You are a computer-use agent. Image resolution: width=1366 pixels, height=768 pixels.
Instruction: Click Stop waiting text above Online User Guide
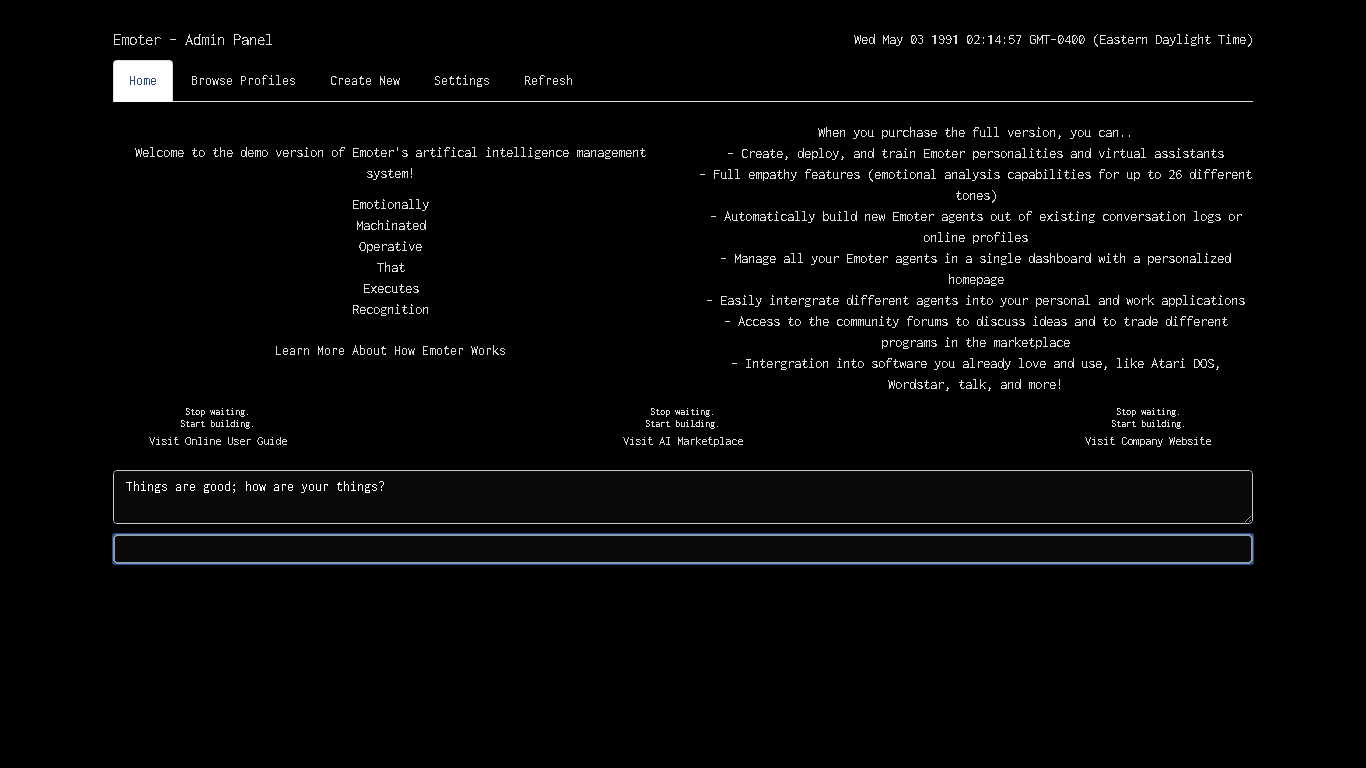218,411
